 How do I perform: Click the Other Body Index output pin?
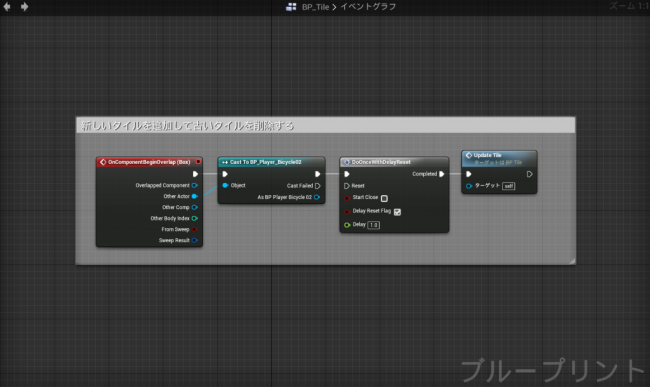194,218
